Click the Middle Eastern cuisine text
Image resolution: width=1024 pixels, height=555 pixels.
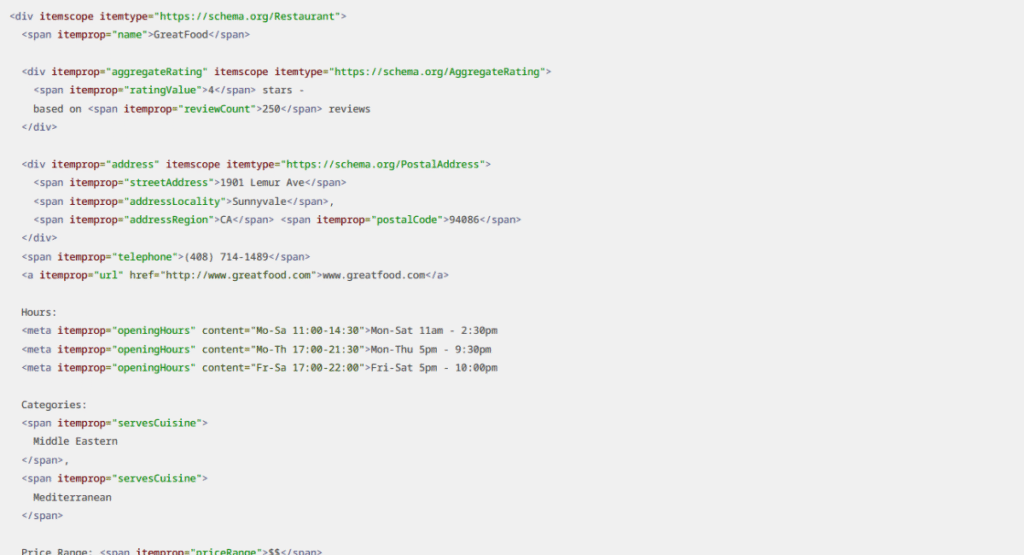pos(75,441)
